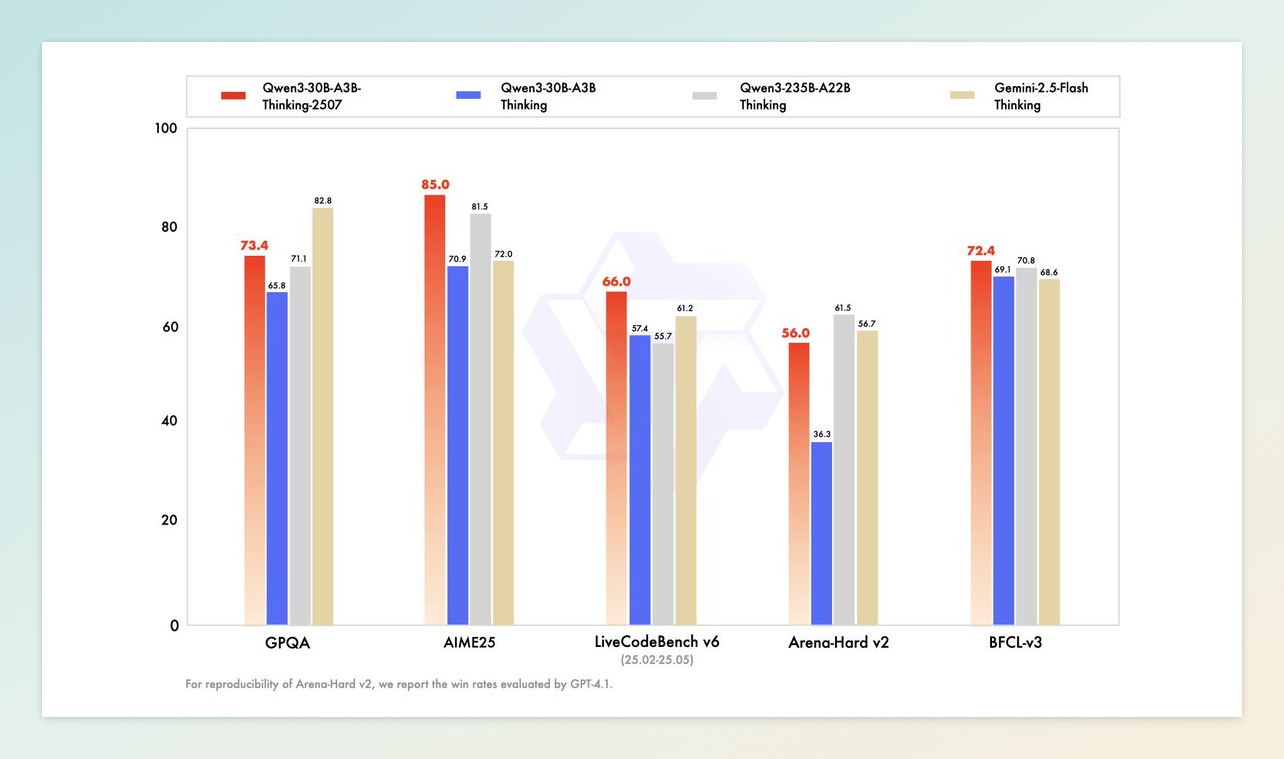Click the Arena-Hard v2 axis label
The height and width of the screenshot is (759, 1284).
click(839, 642)
